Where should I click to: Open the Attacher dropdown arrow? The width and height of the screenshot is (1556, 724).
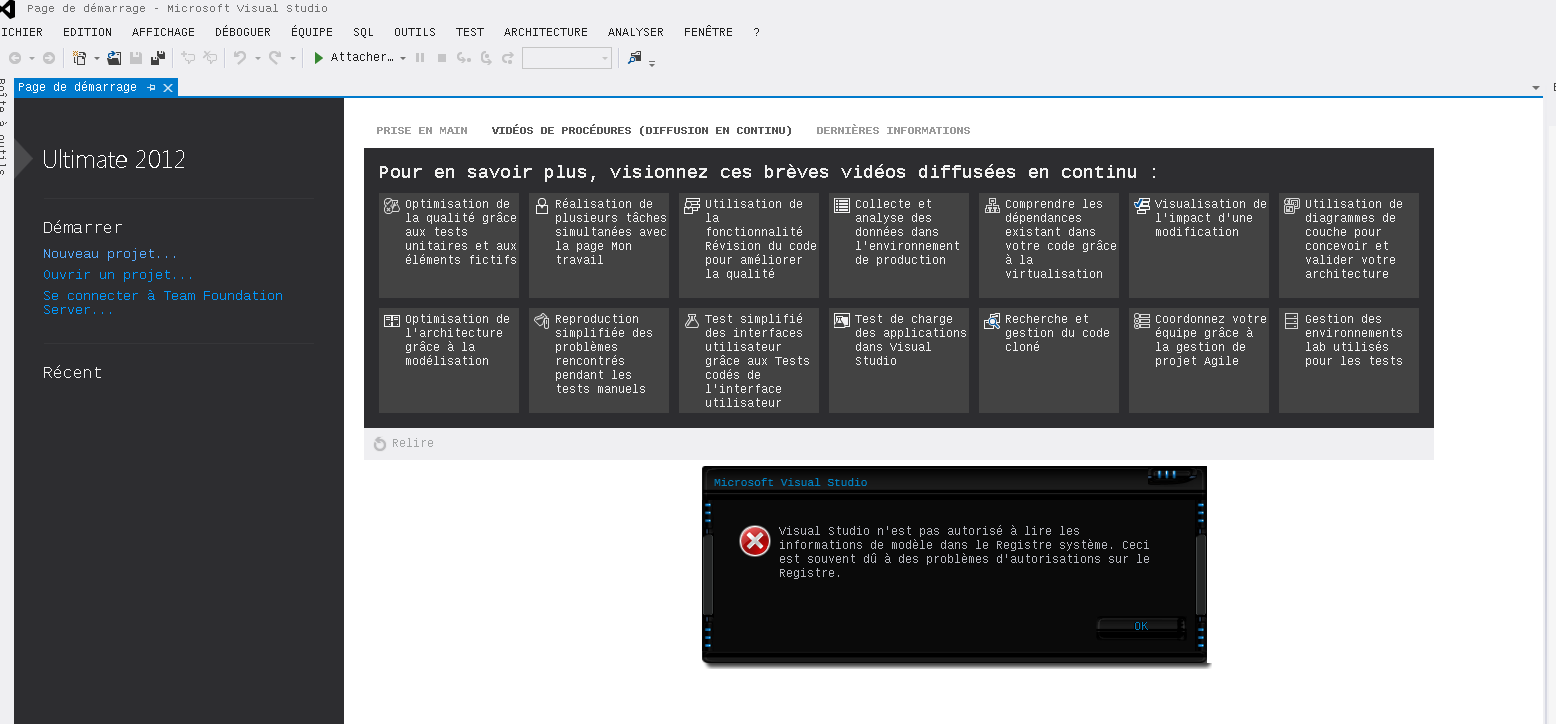(x=403, y=58)
